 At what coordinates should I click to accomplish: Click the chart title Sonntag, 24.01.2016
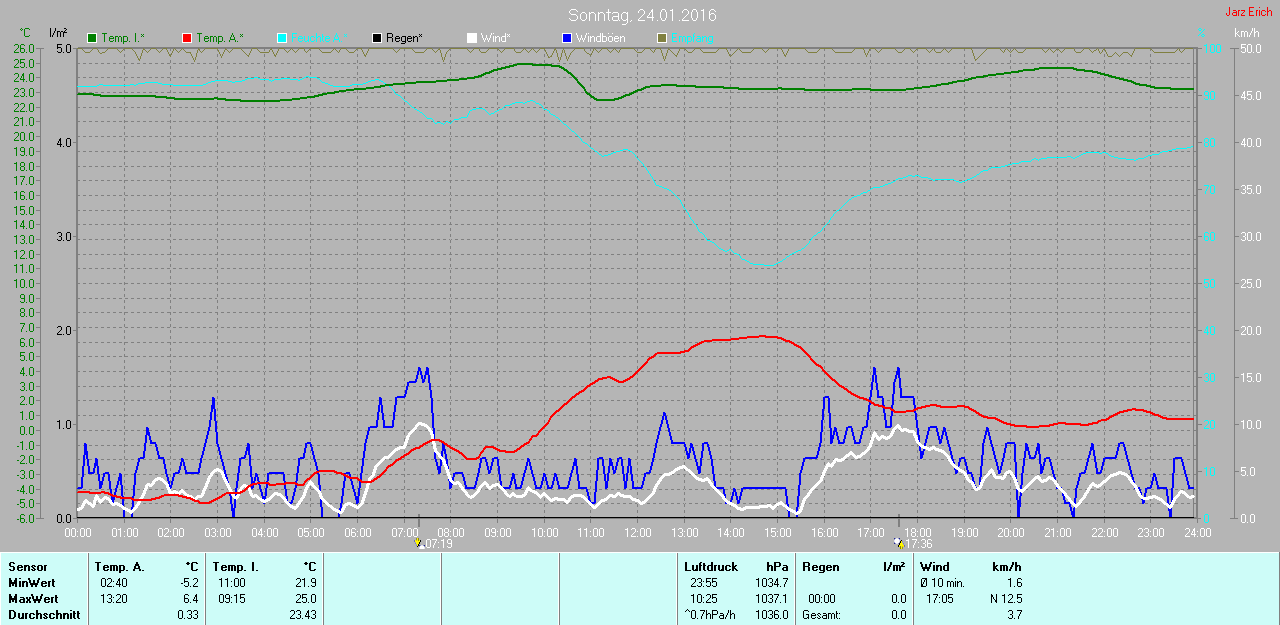642,15
